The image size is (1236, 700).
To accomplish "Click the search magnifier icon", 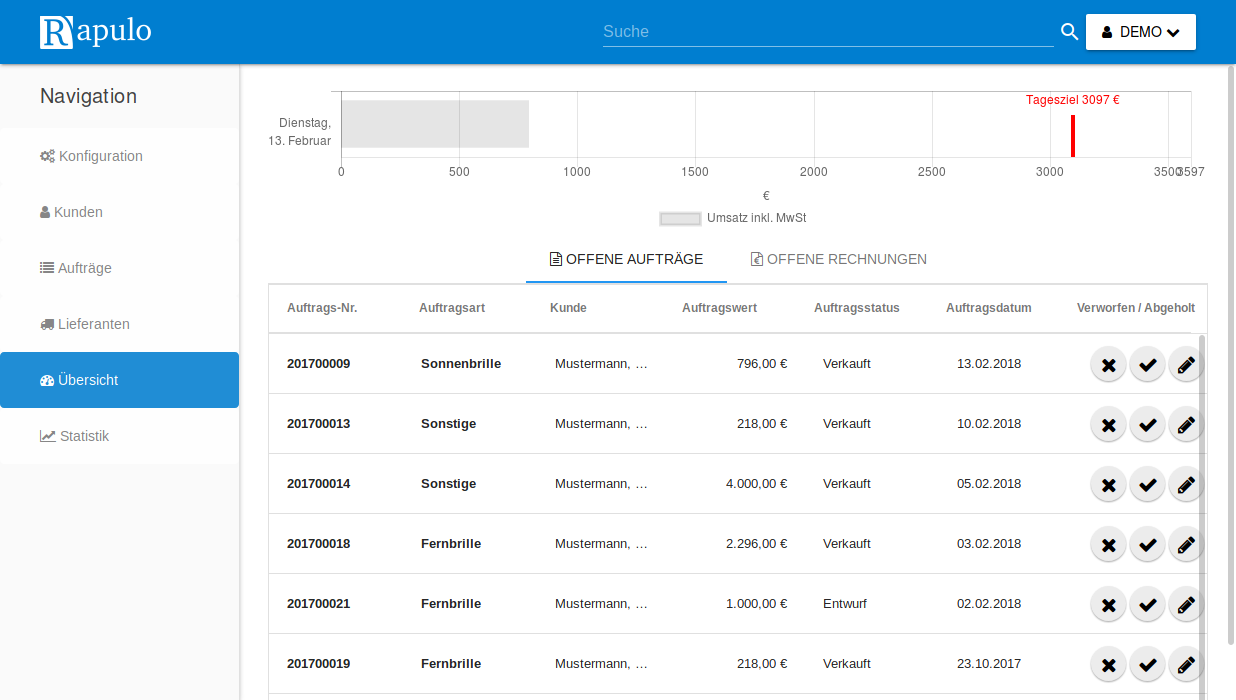I will (x=1069, y=32).
